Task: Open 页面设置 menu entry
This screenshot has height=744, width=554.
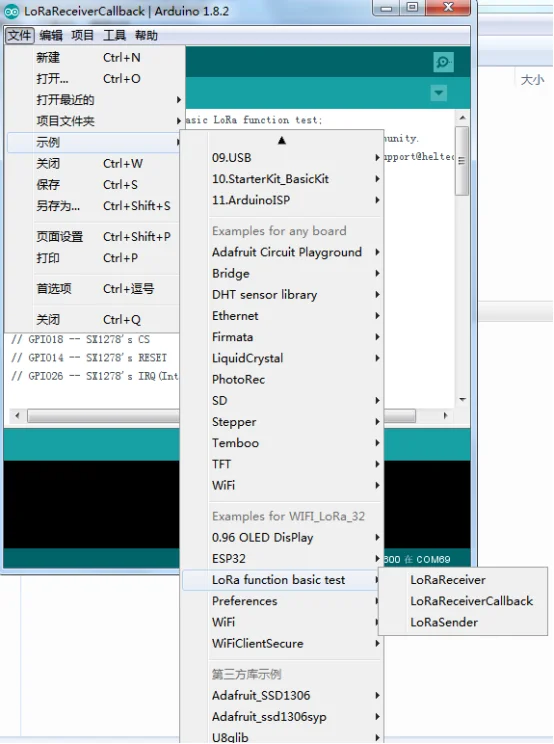Action: pos(95,236)
